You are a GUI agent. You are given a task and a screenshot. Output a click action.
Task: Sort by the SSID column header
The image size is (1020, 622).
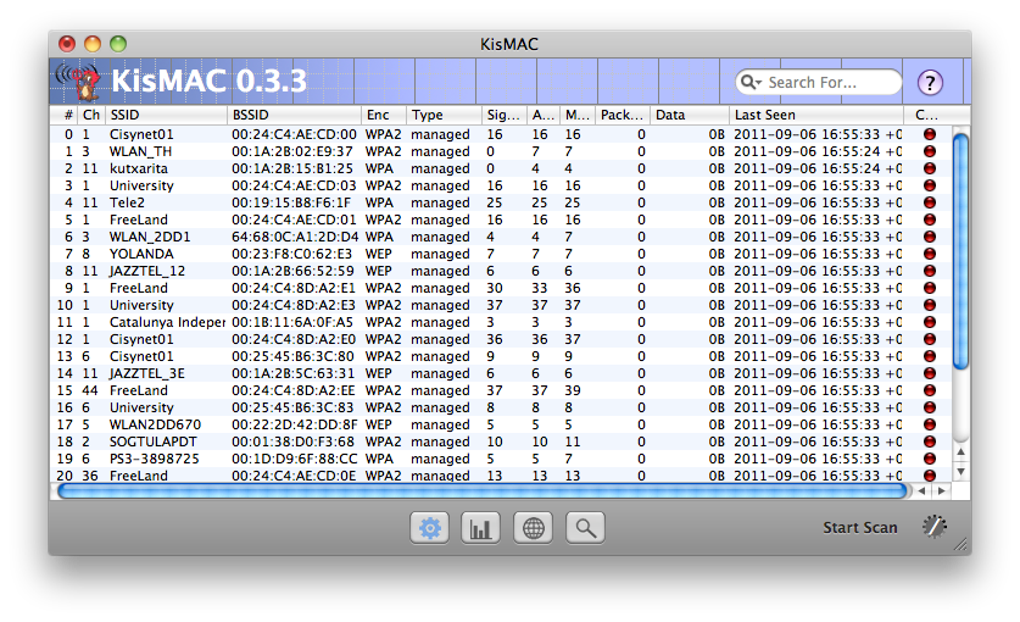click(x=166, y=115)
